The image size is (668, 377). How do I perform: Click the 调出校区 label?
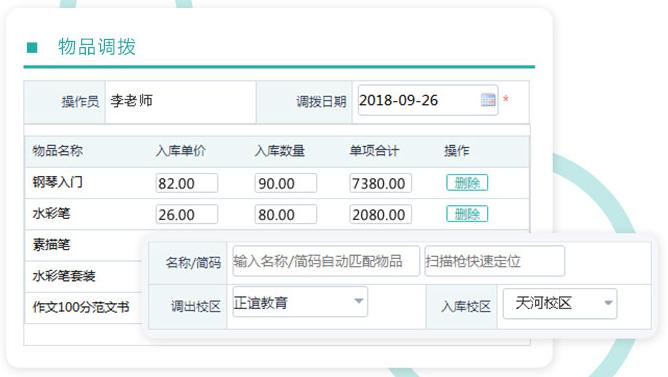click(196, 306)
